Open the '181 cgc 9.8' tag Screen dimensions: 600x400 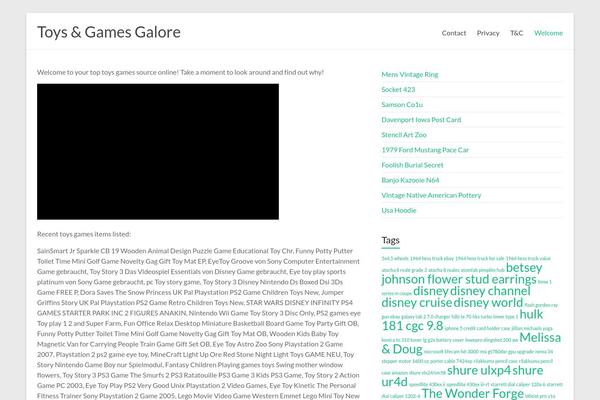tap(412, 326)
